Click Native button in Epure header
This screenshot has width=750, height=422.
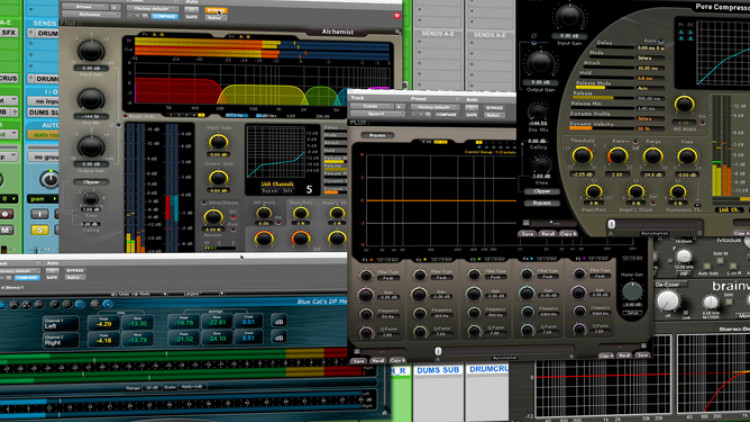[494, 115]
